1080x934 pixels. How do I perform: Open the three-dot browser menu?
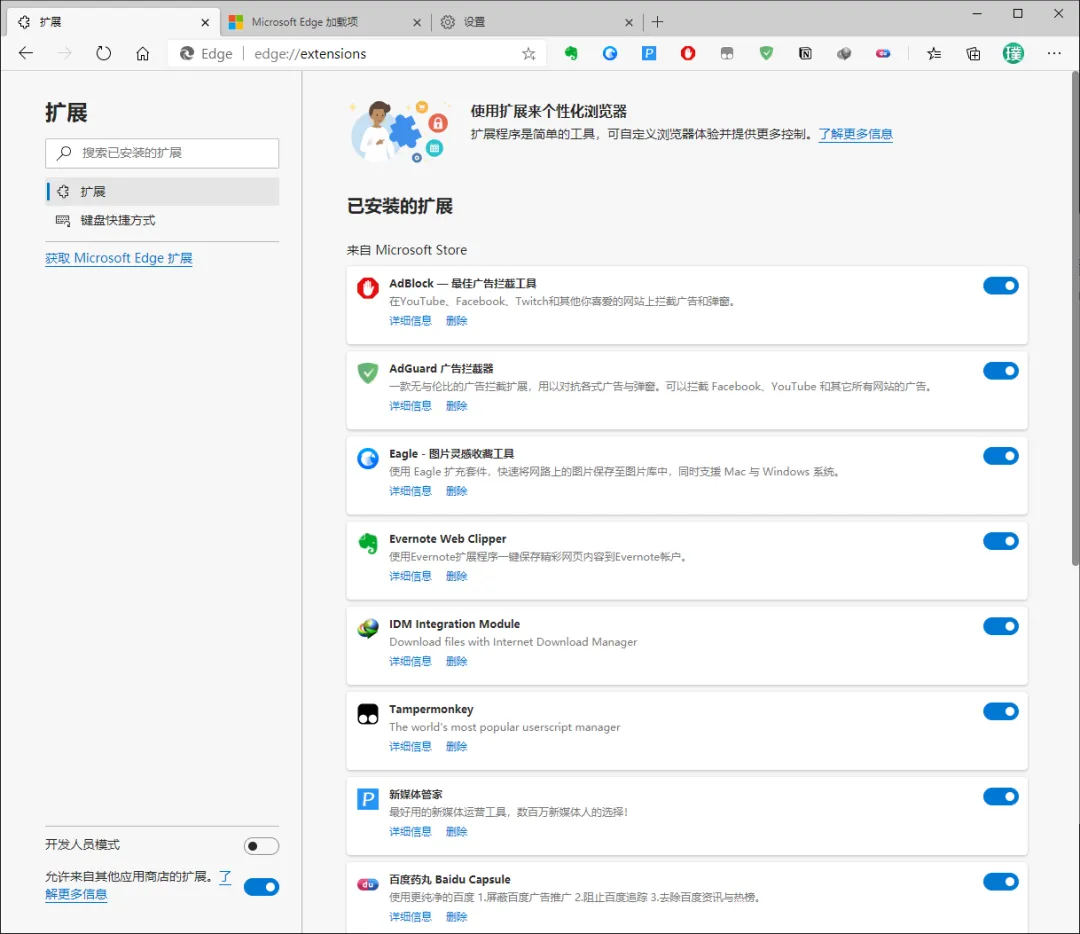pyautogui.click(x=1054, y=53)
